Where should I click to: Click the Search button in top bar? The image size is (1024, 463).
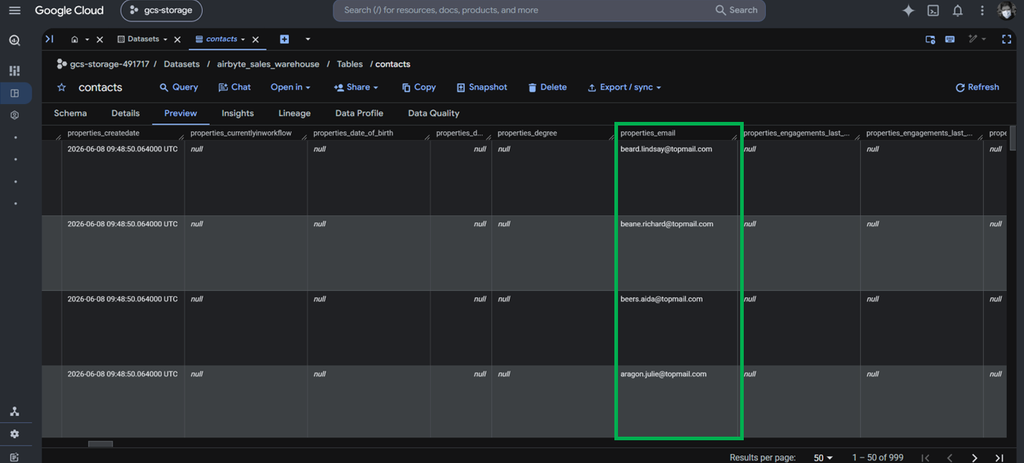[x=737, y=10]
